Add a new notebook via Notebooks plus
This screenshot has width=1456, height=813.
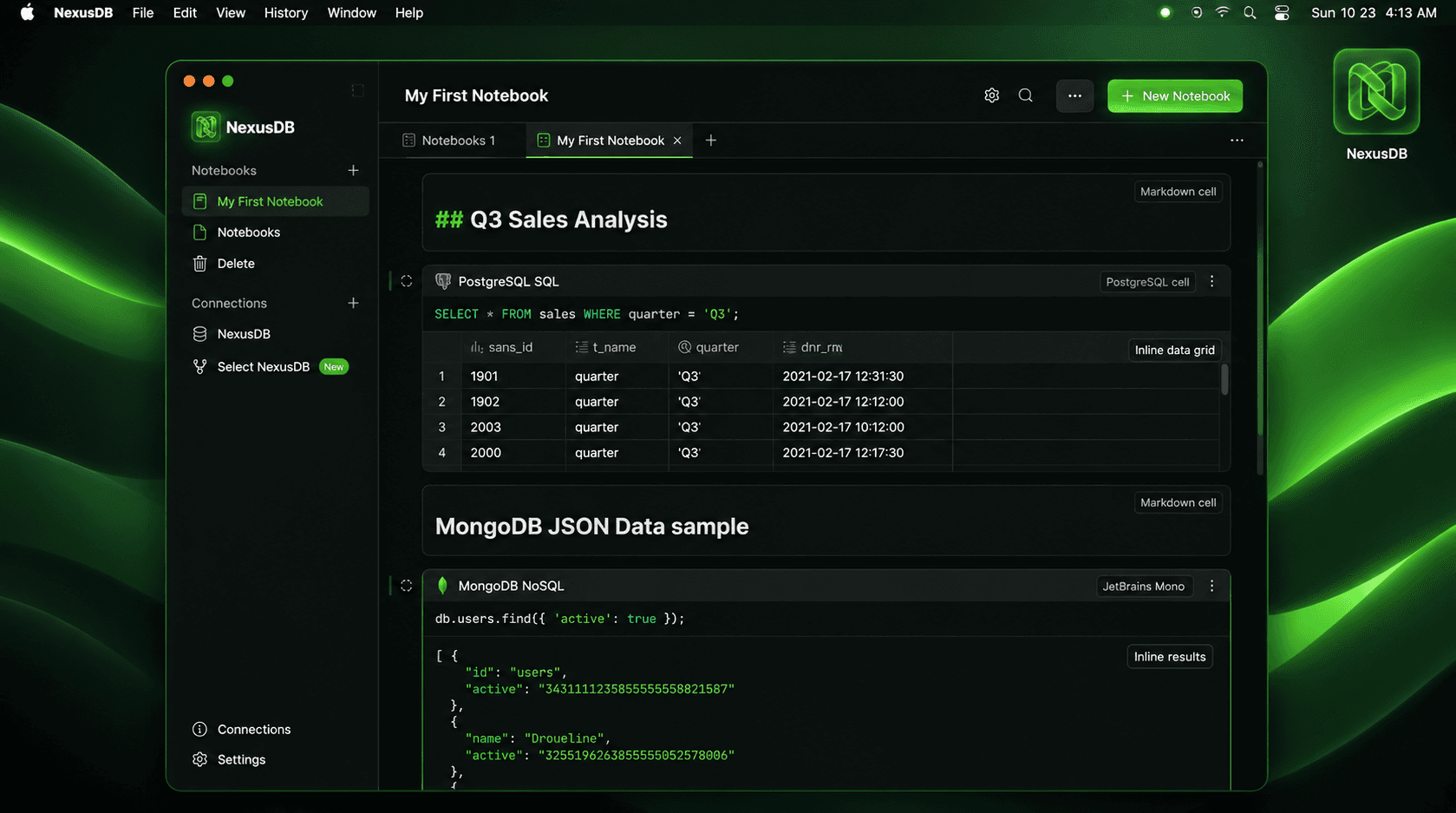353,170
